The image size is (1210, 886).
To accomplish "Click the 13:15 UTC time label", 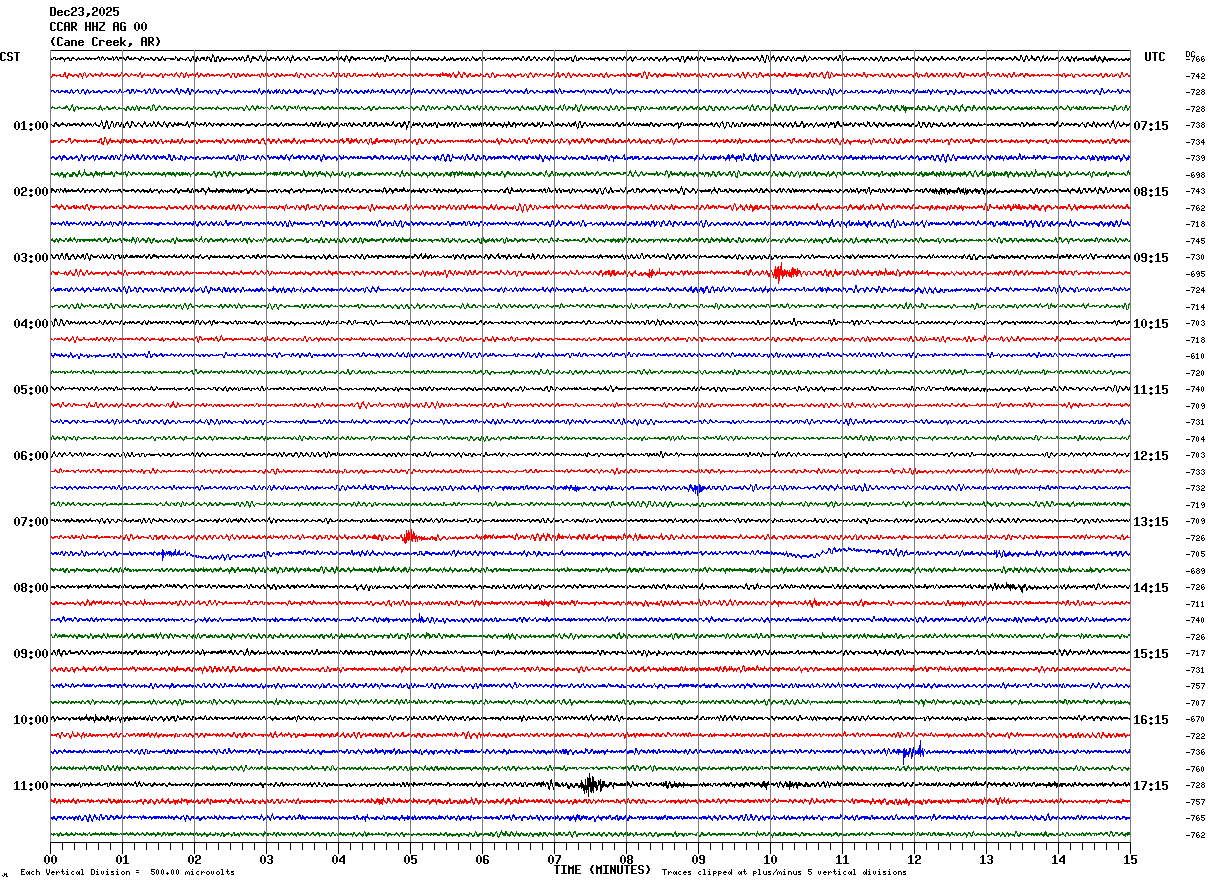I will tap(1151, 522).
